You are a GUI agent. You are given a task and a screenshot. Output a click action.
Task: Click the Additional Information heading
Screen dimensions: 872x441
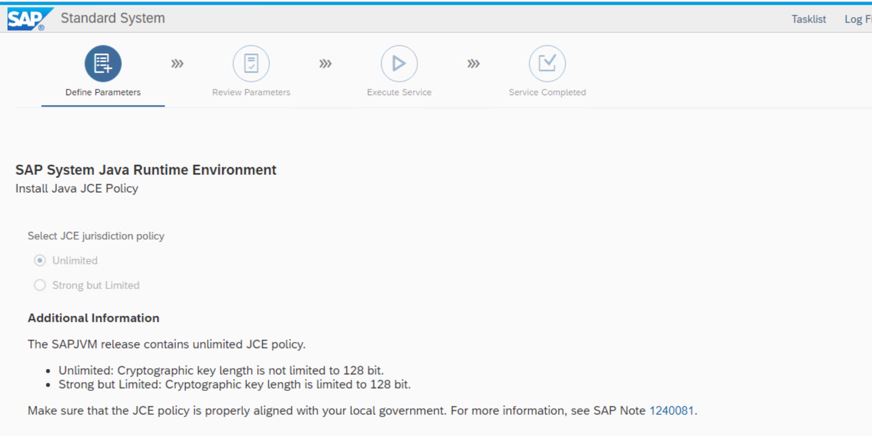pyautogui.click(x=93, y=318)
